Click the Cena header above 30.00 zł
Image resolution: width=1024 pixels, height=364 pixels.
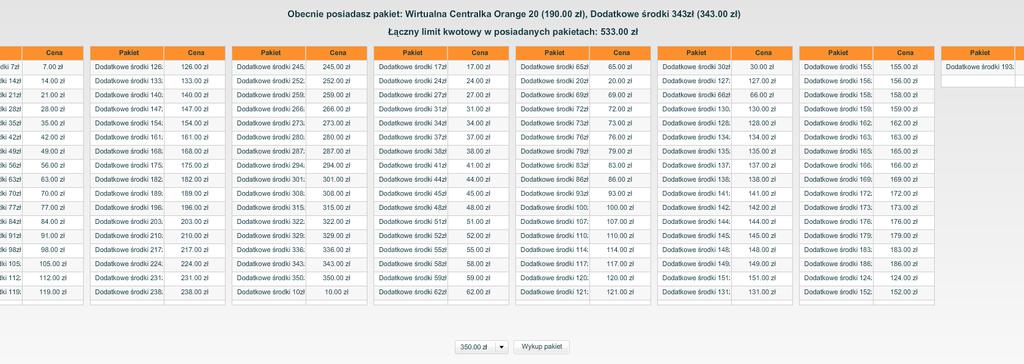point(761,53)
